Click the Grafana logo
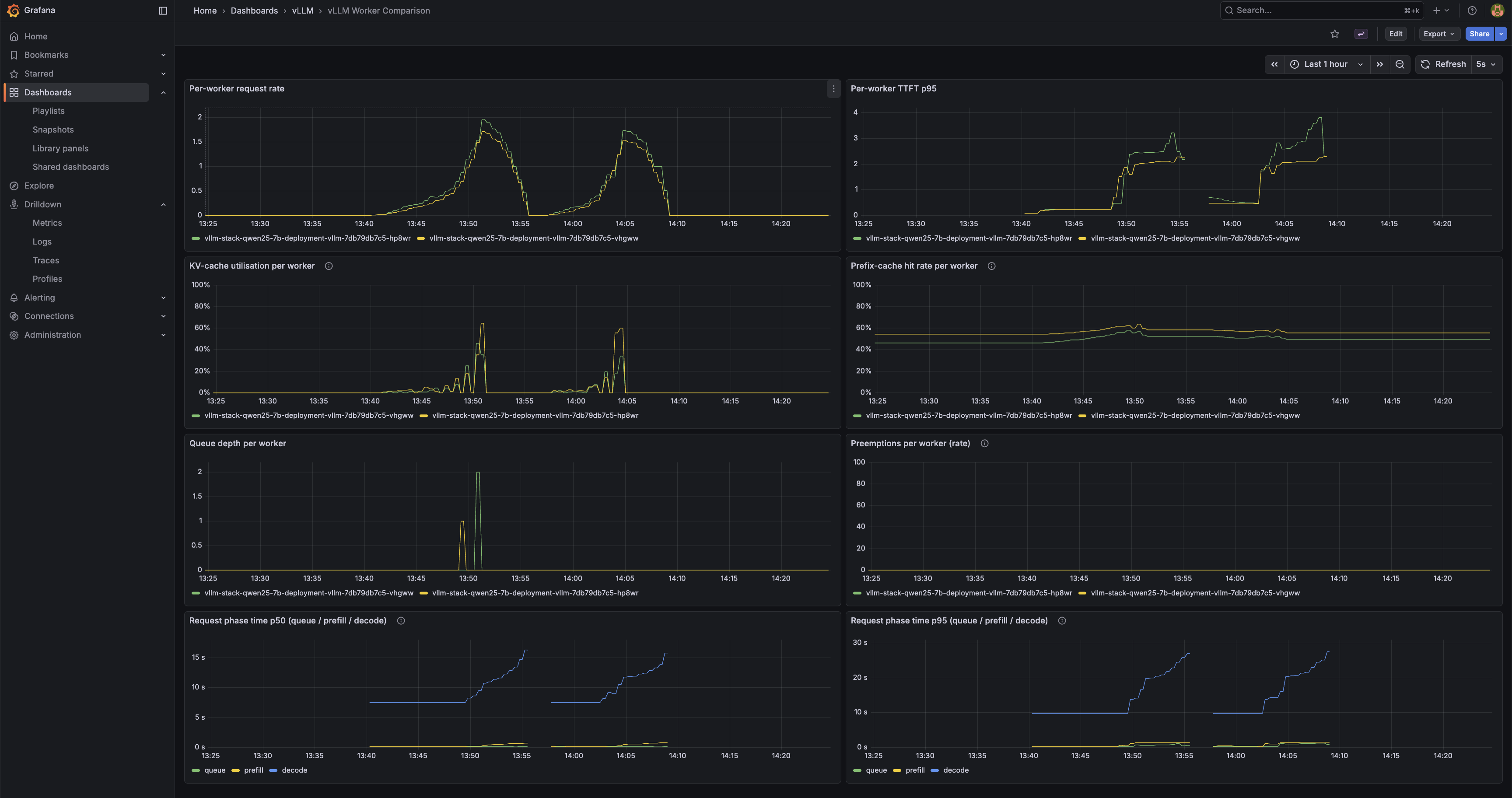The height and width of the screenshot is (798, 1512). point(13,10)
